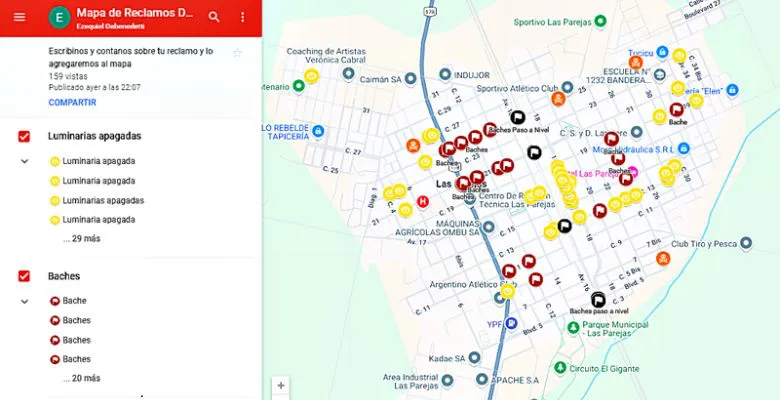Click the Sportivo Atlético Club marker
The height and width of the screenshot is (400, 780).
567,88
